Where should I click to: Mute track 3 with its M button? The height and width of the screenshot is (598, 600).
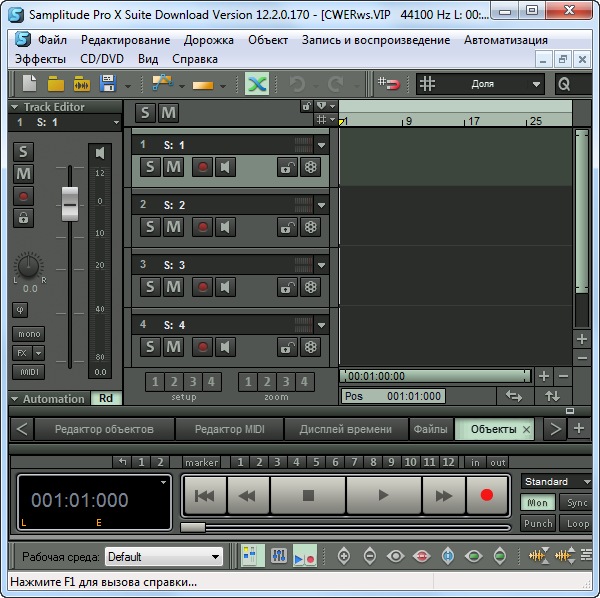(x=173, y=287)
